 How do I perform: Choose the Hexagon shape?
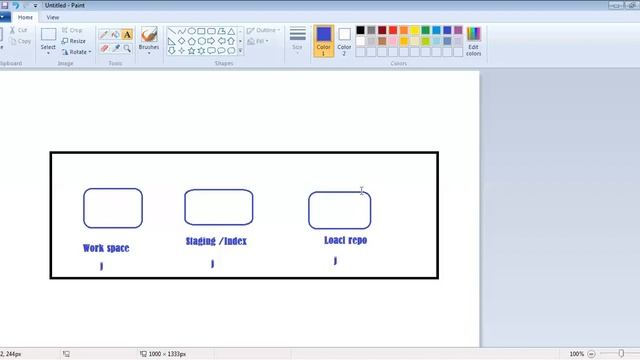pyautogui.click(x=201, y=41)
